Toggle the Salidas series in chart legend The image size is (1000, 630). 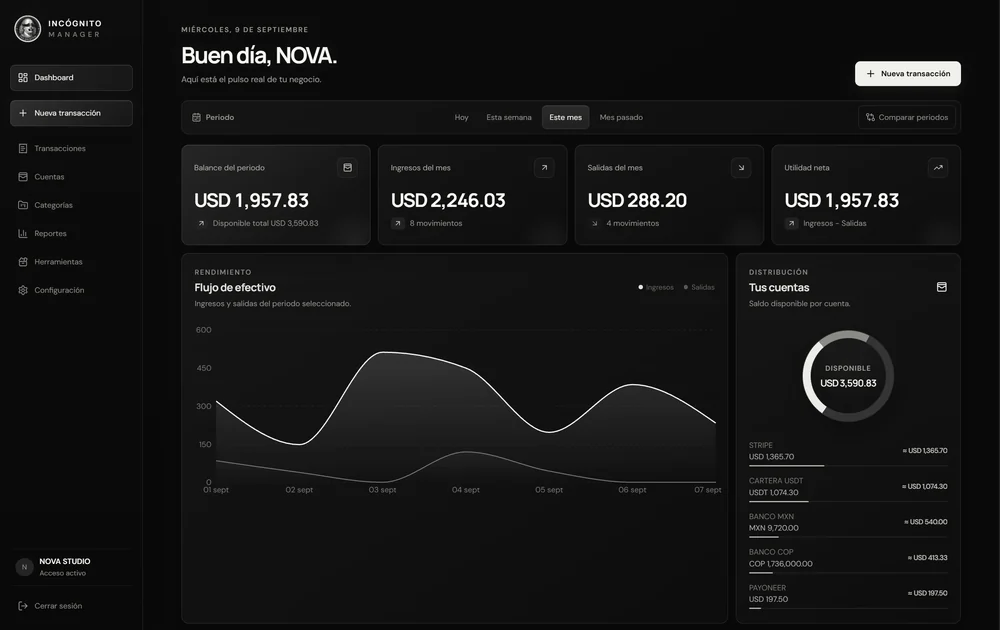tap(699, 288)
